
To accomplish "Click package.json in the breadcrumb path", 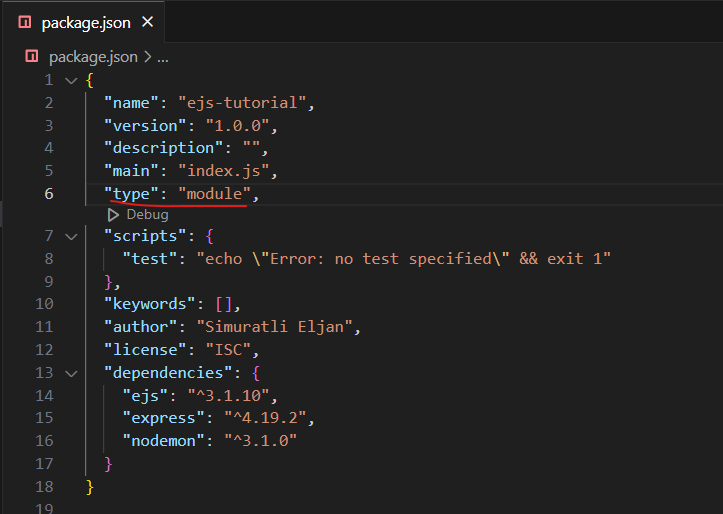I will click(x=93, y=57).
